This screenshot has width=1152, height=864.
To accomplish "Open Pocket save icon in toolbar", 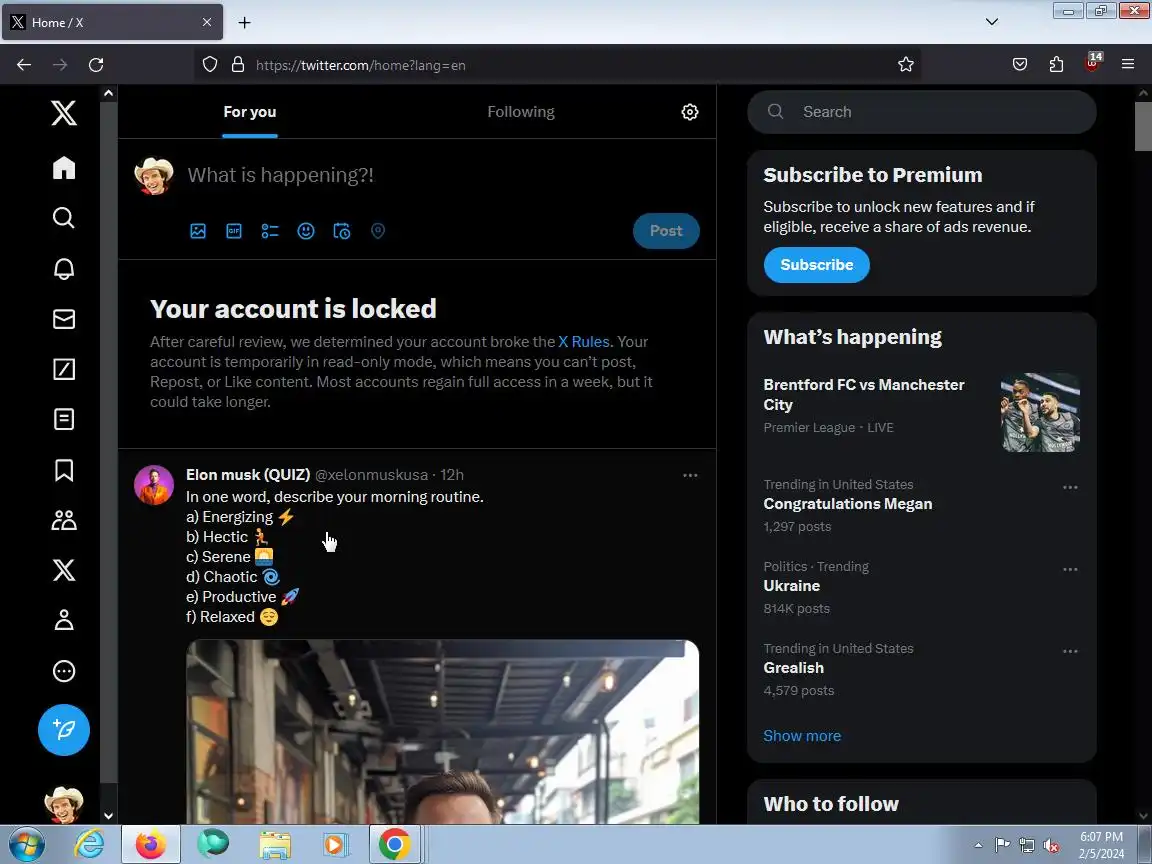I will coord(1020,65).
